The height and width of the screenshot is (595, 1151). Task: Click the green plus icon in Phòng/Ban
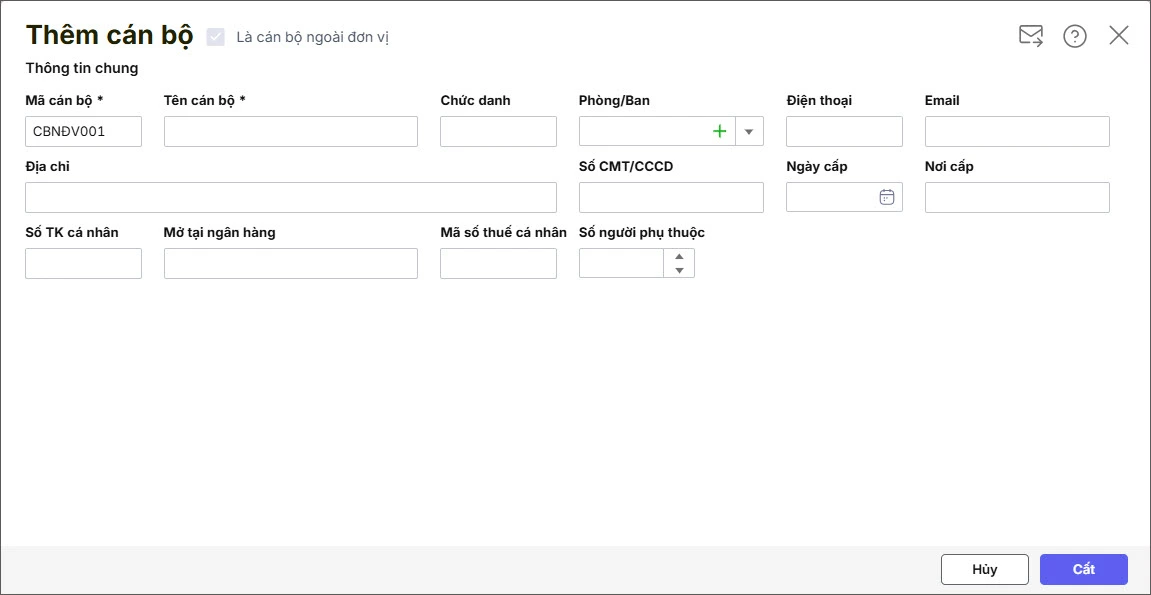pos(719,131)
